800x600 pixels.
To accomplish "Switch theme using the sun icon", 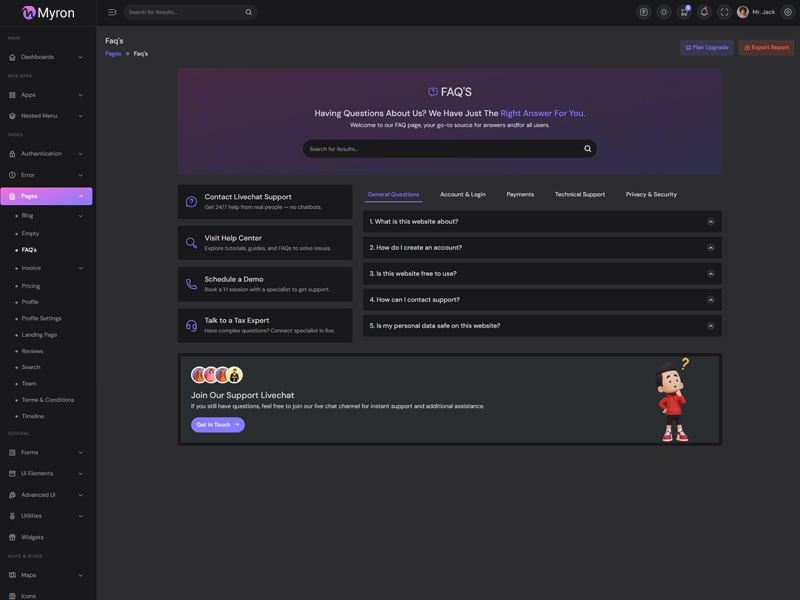I will 664,12.
